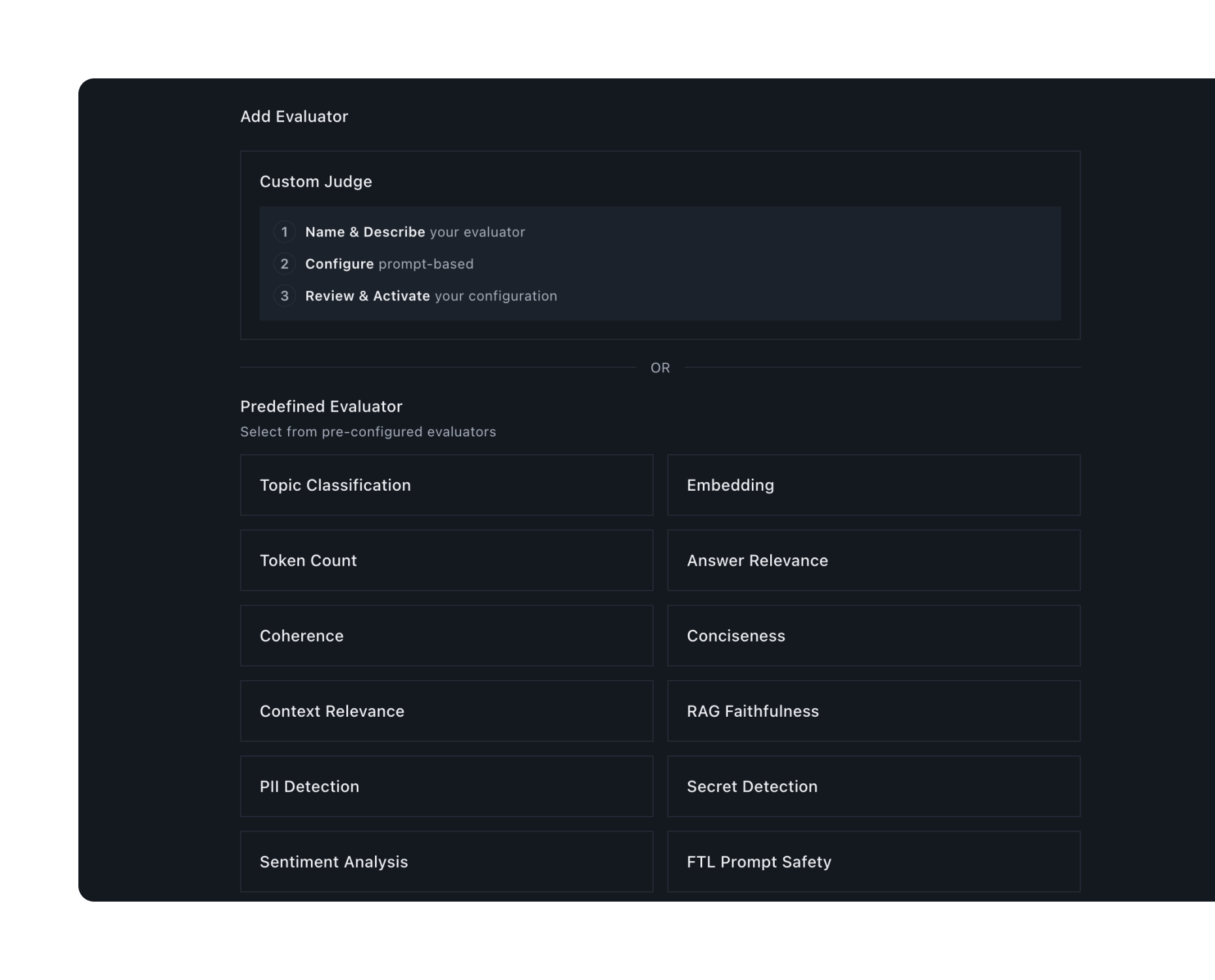Select the Conciseness evaluator

click(x=873, y=636)
